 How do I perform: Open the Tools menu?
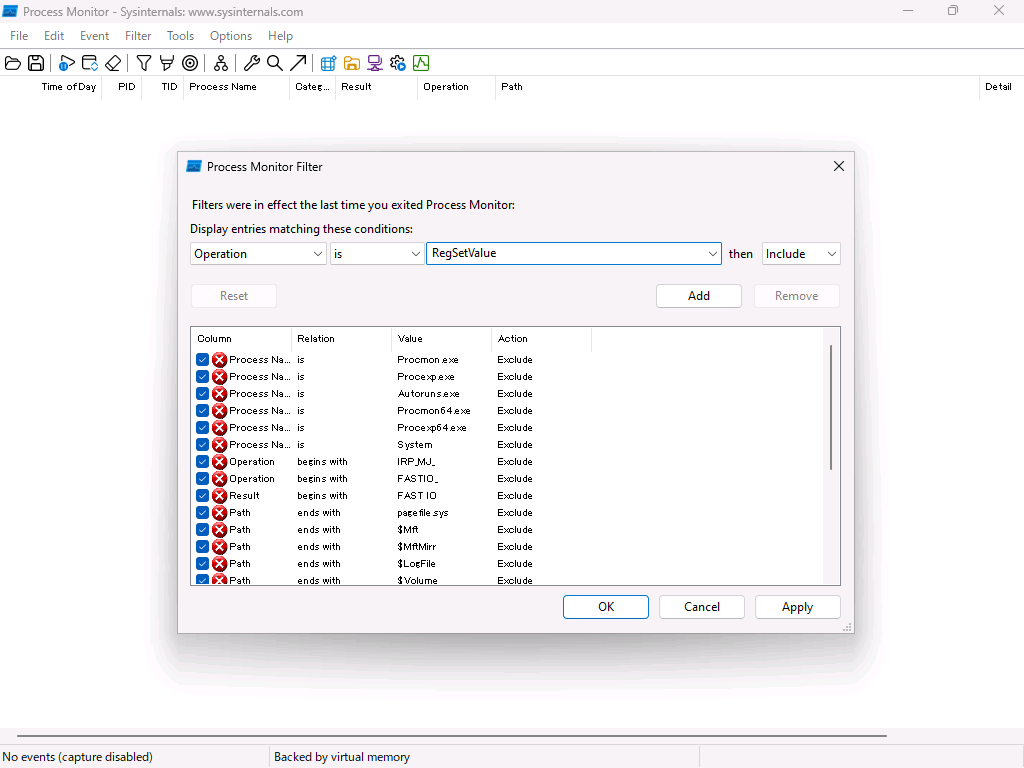[x=180, y=36]
